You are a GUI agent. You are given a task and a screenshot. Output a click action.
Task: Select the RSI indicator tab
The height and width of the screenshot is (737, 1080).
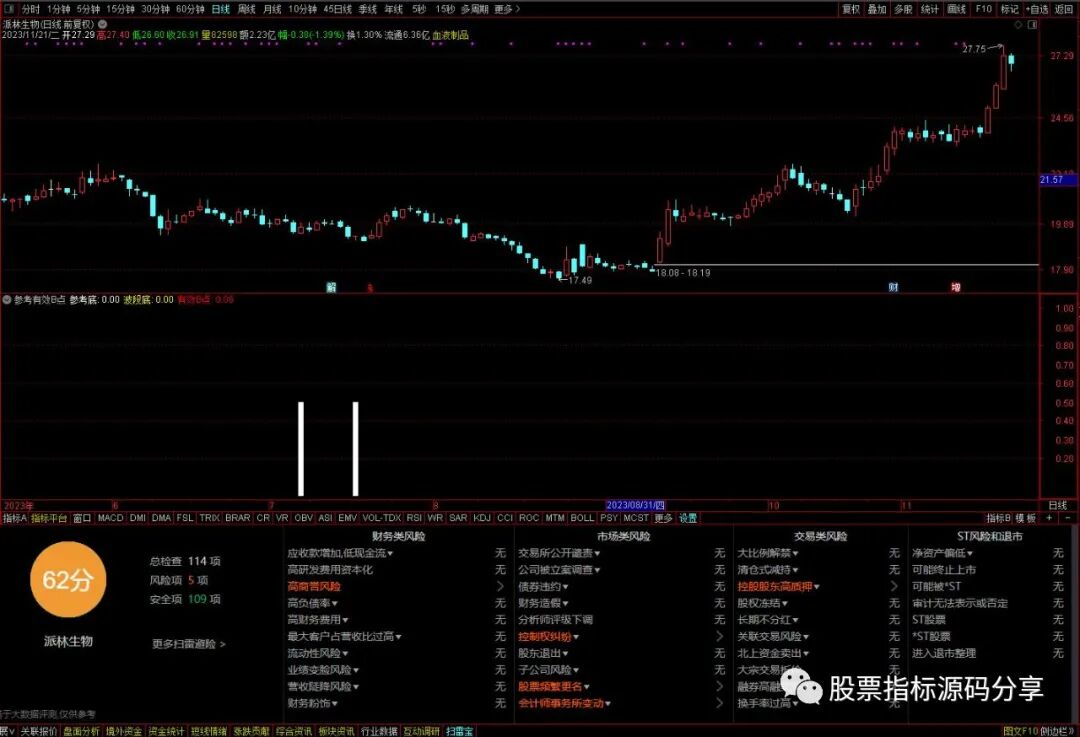coord(414,518)
